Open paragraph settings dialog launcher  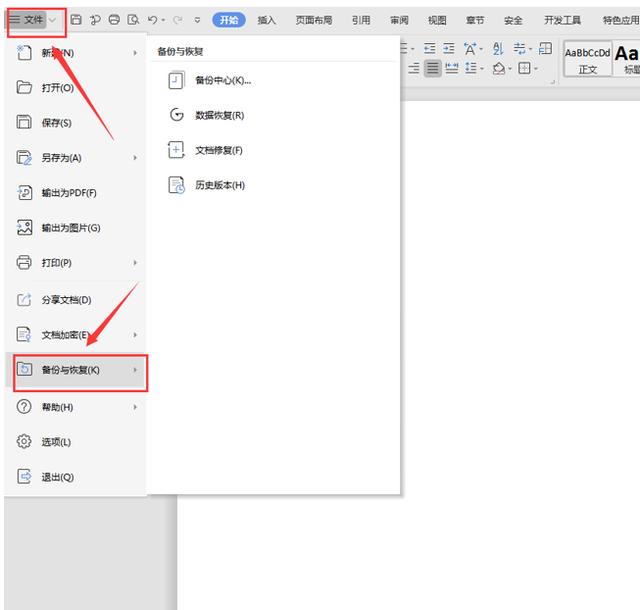[552, 82]
